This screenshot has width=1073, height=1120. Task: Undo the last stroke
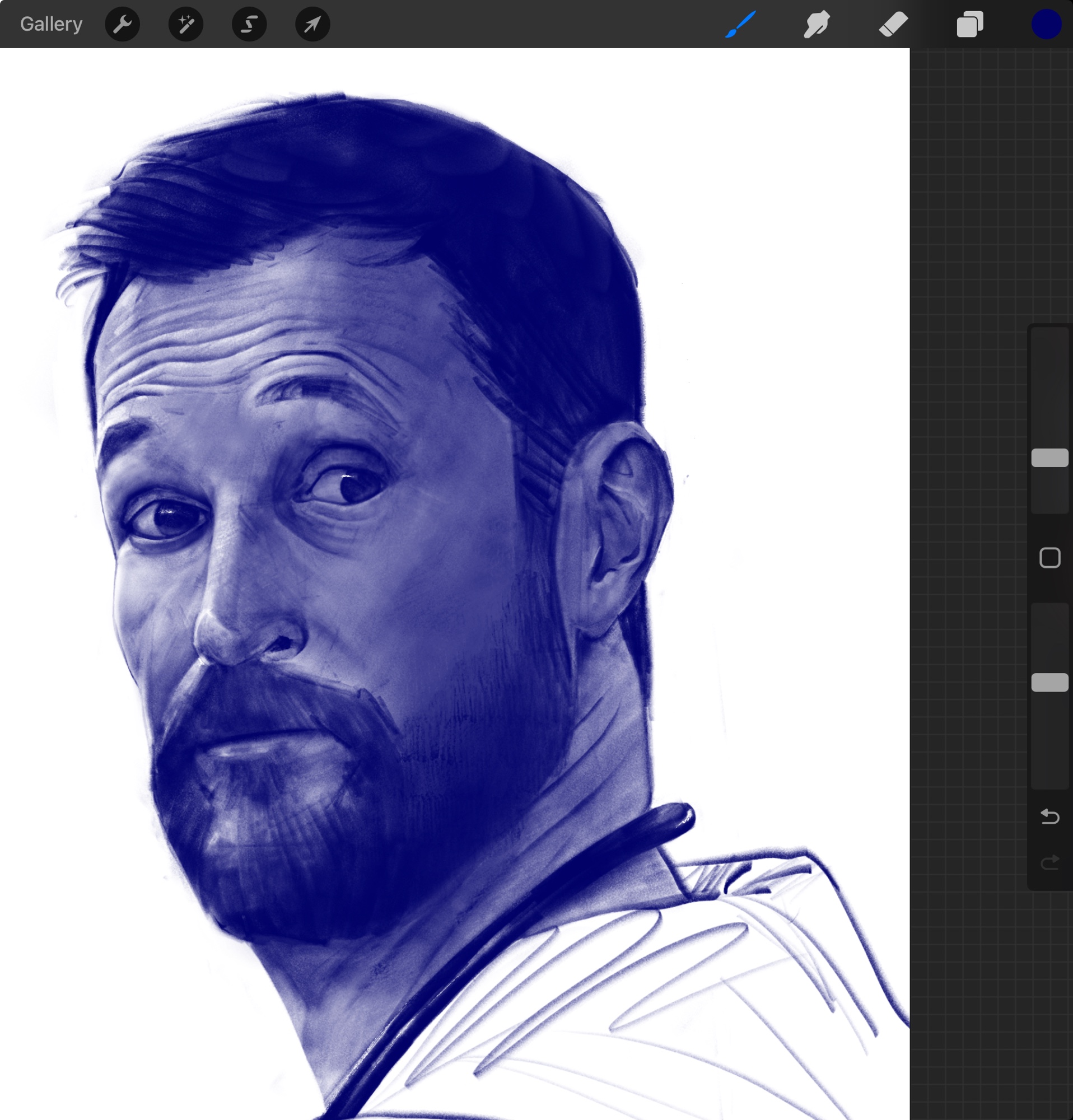(x=1049, y=816)
